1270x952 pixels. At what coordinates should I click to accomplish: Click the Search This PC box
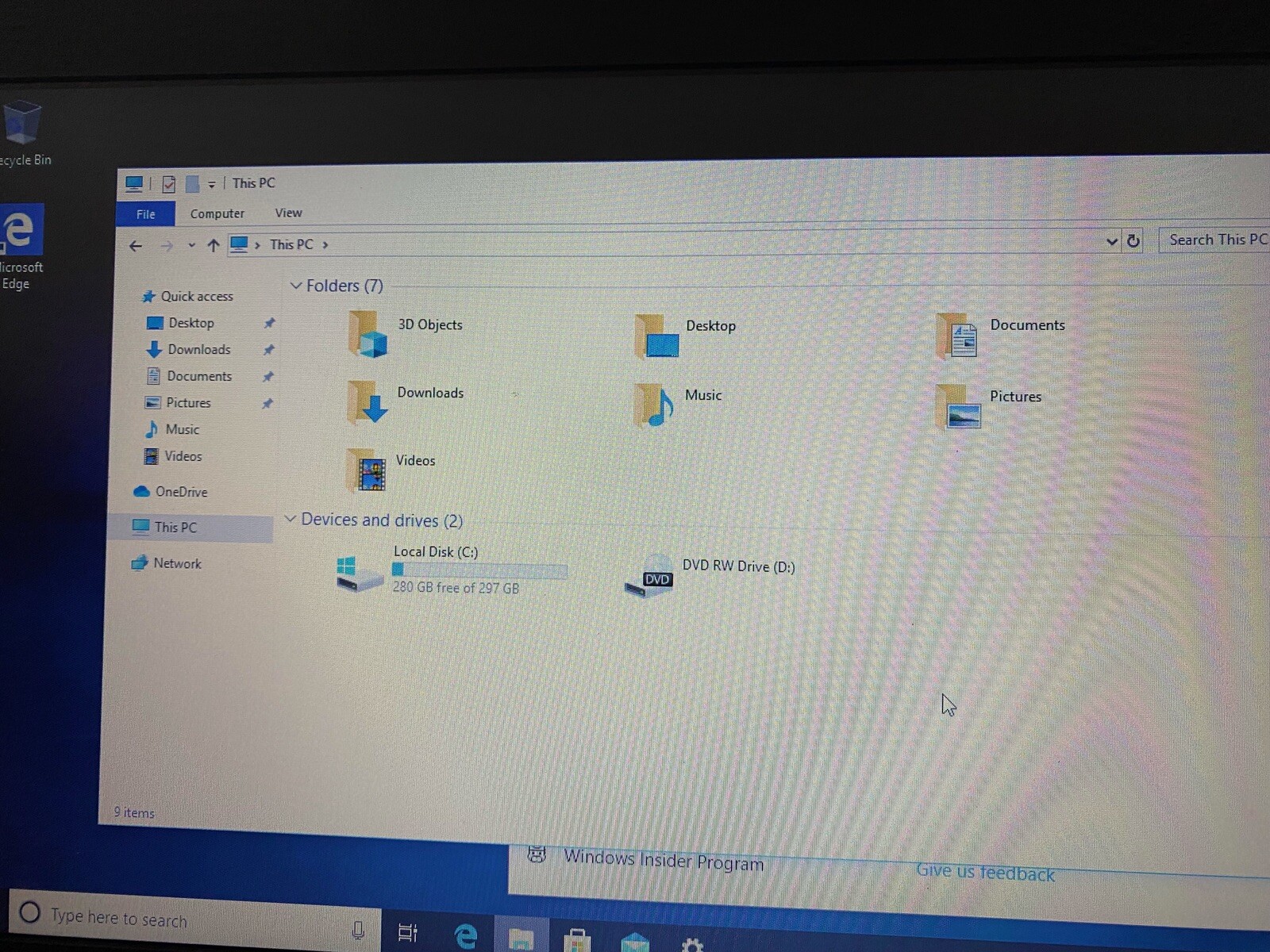pos(1214,240)
